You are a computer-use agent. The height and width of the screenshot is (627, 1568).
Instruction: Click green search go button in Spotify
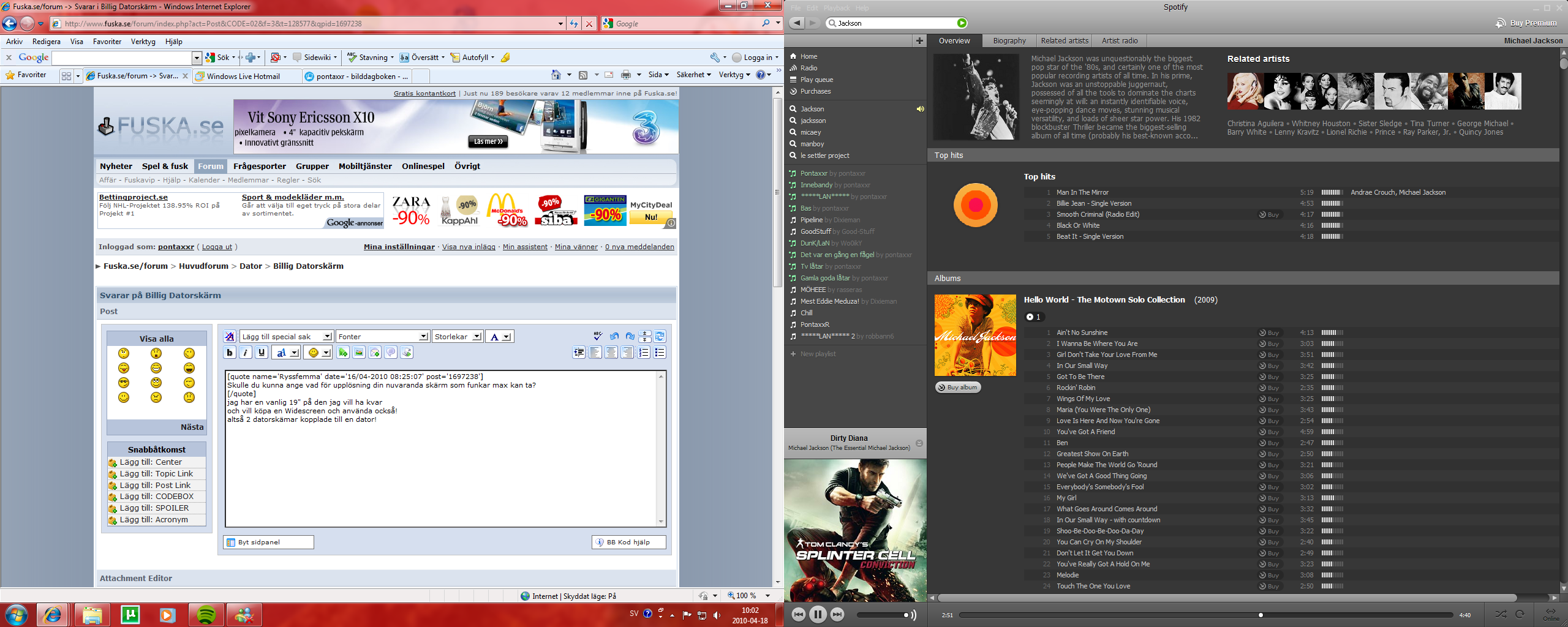962,23
